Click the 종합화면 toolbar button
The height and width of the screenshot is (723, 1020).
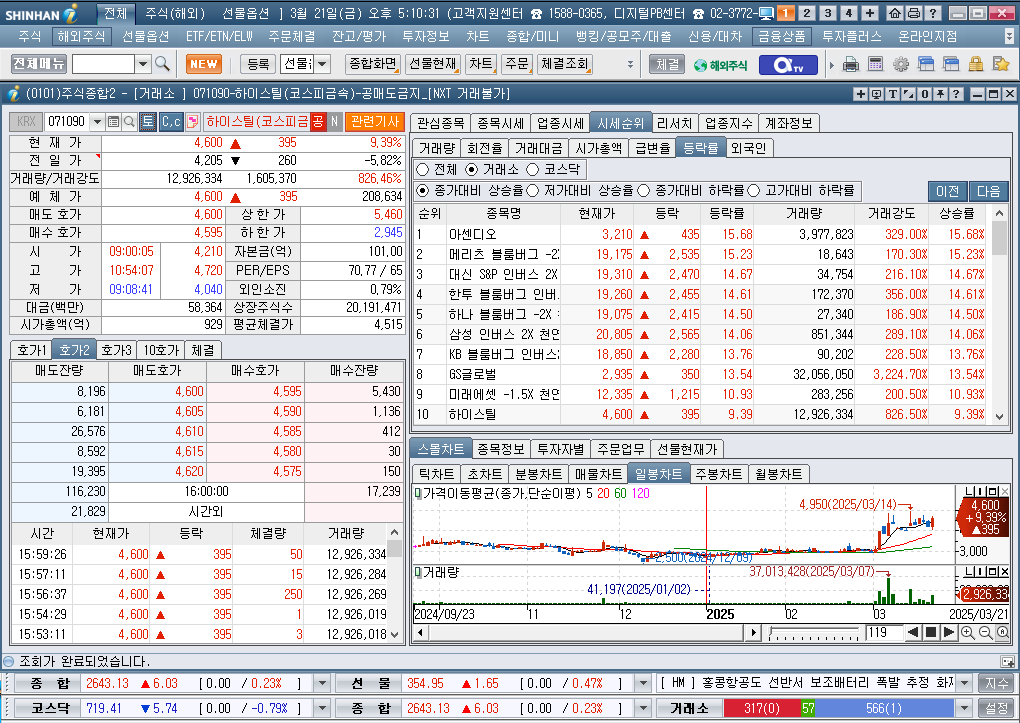point(373,64)
